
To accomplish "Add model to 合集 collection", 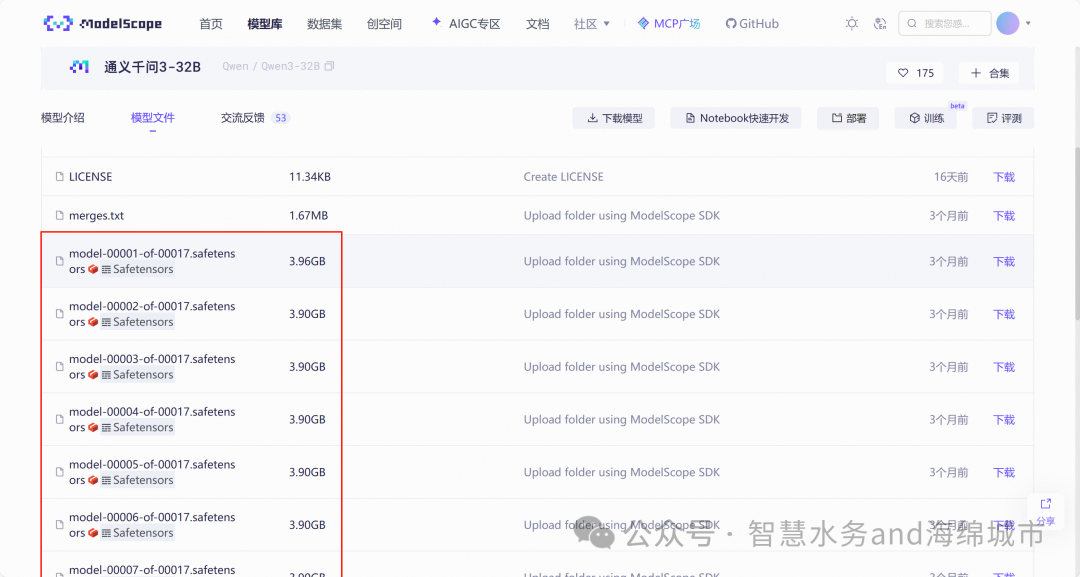I will (990, 73).
